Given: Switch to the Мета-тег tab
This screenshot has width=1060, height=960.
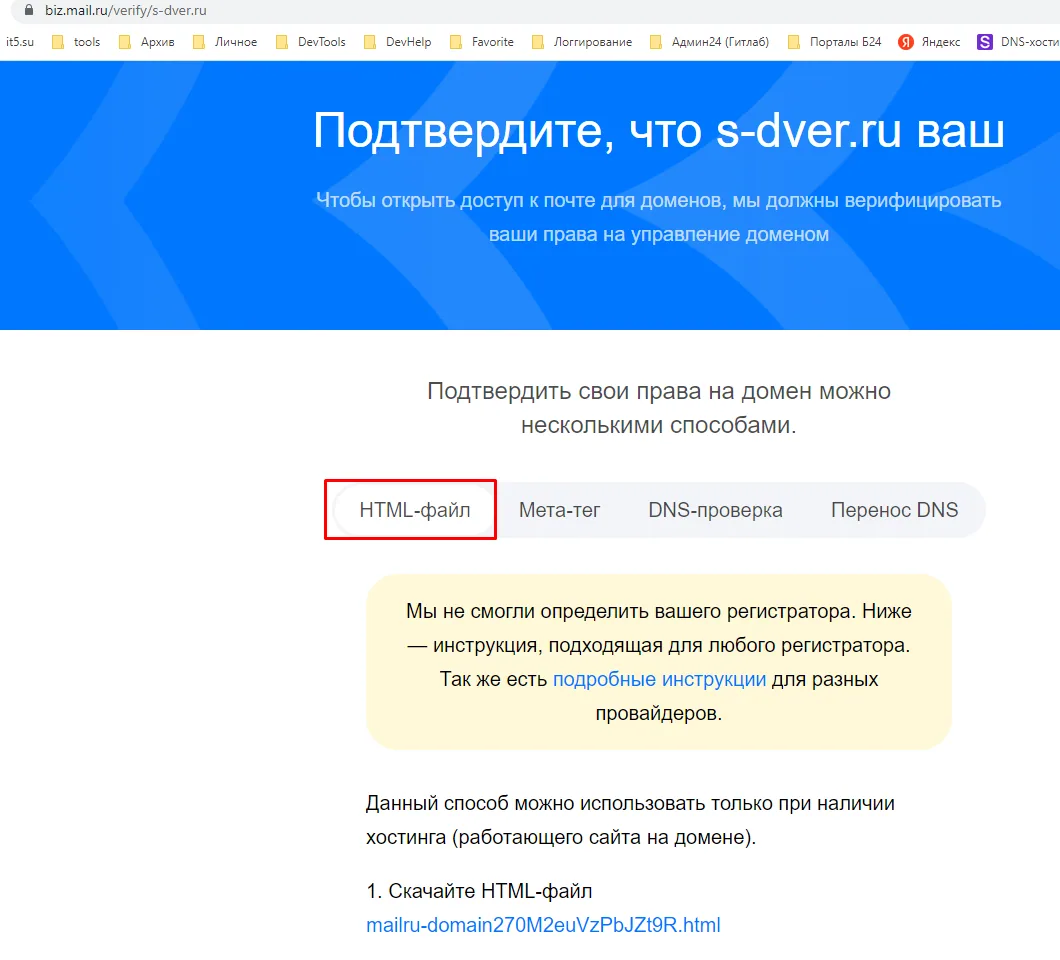Looking at the screenshot, I should pyautogui.click(x=559, y=510).
